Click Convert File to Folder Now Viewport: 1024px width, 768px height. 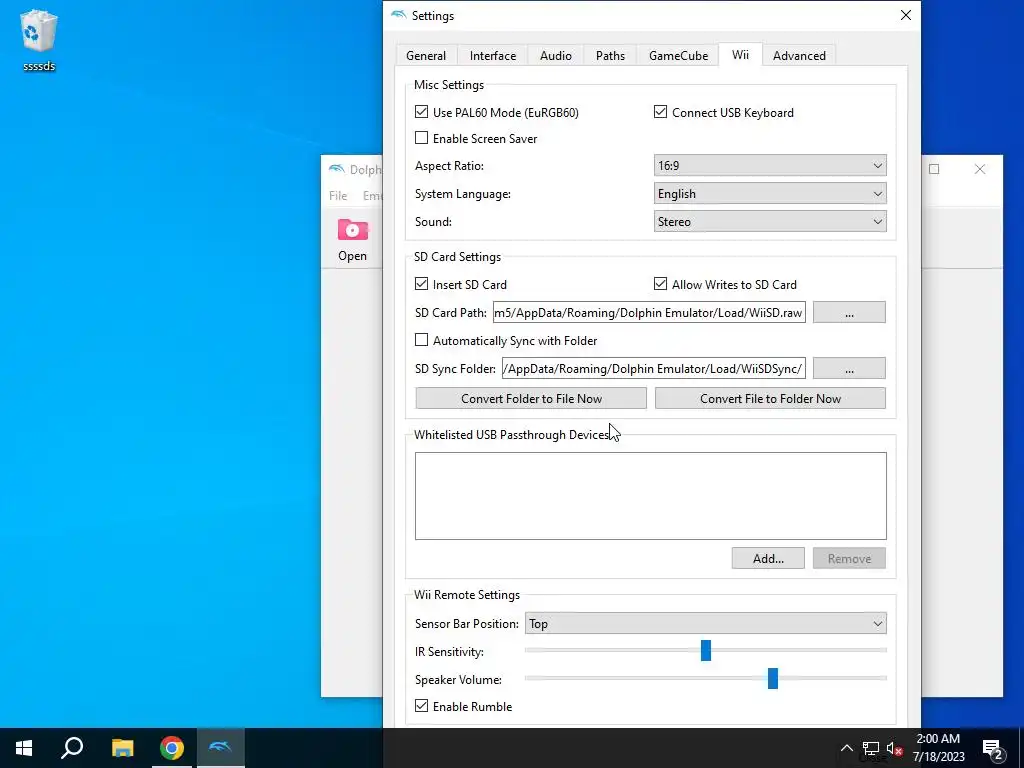click(x=770, y=398)
